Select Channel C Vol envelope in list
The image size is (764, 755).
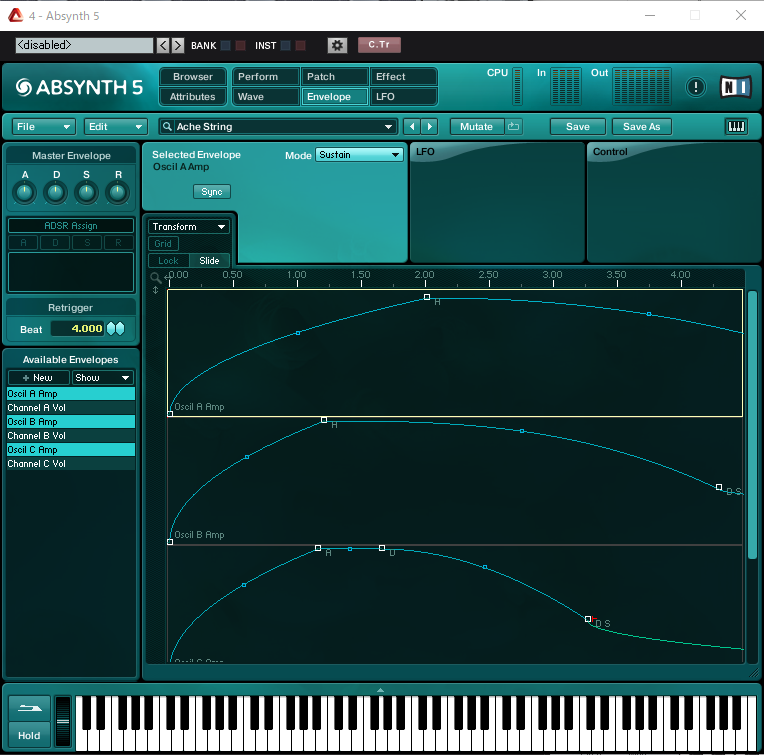71,464
